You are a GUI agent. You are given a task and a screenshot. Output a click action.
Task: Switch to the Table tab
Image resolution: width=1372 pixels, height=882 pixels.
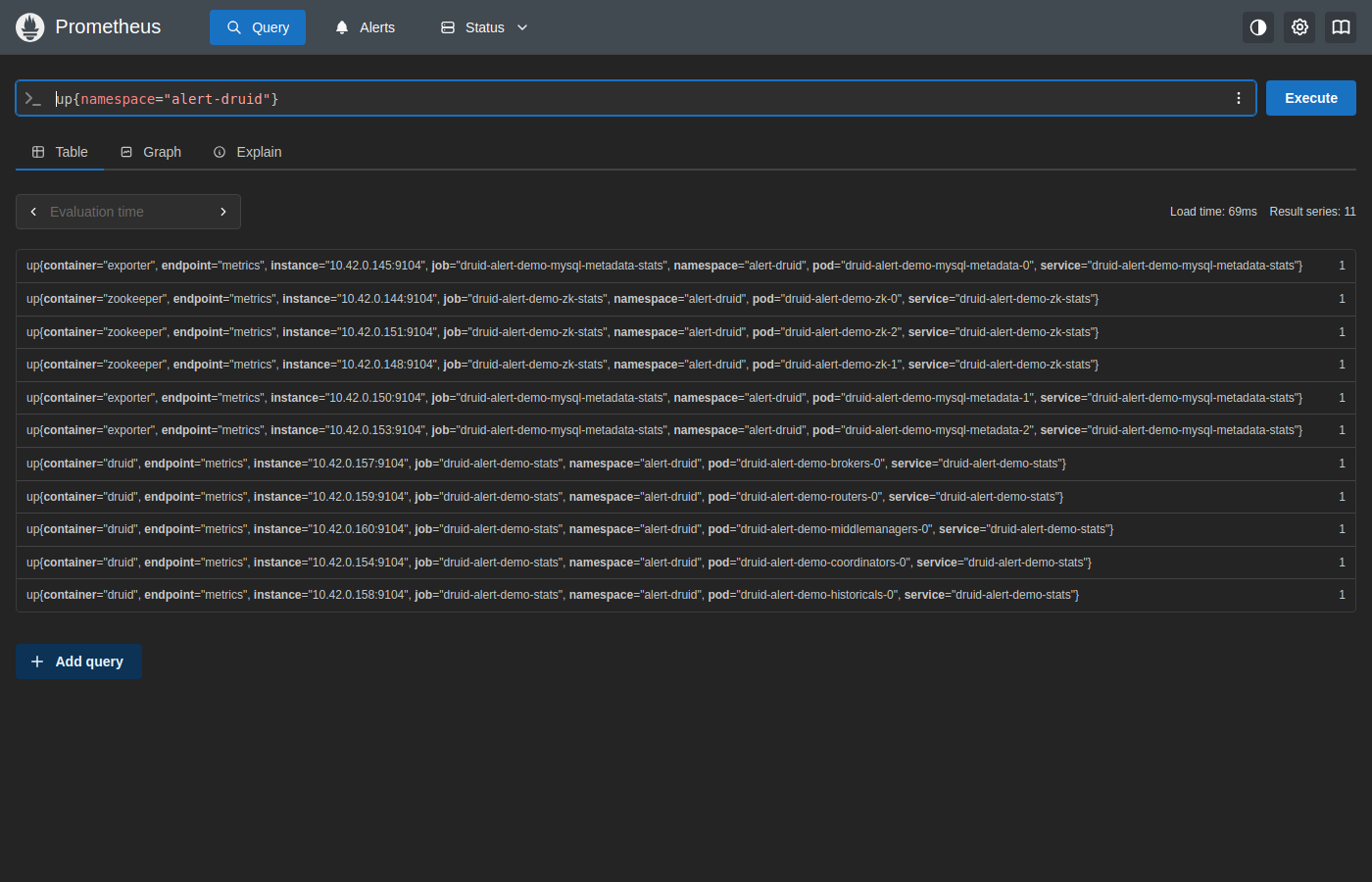pos(60,152)
